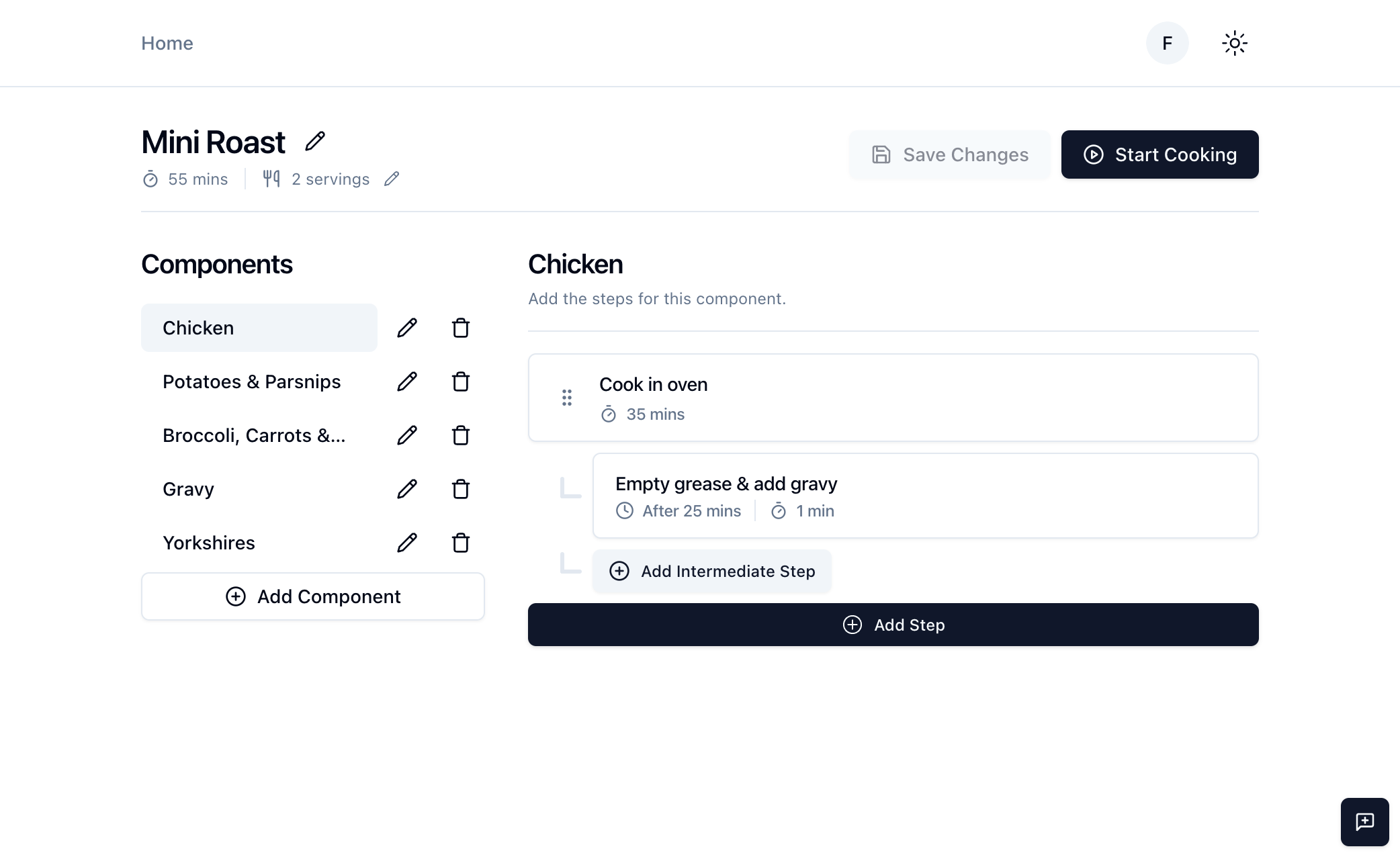Toggle light and dark theme
Screen dimensions: 1400x857
1235,42
